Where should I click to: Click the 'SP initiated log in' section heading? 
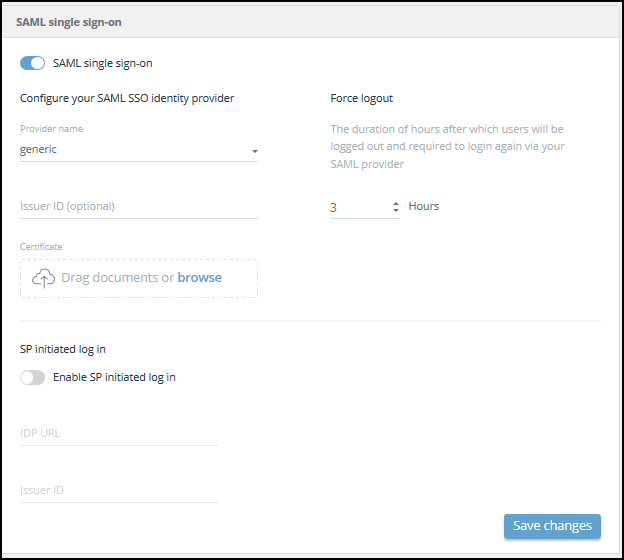pyautogui.click(x=63, y=349)
